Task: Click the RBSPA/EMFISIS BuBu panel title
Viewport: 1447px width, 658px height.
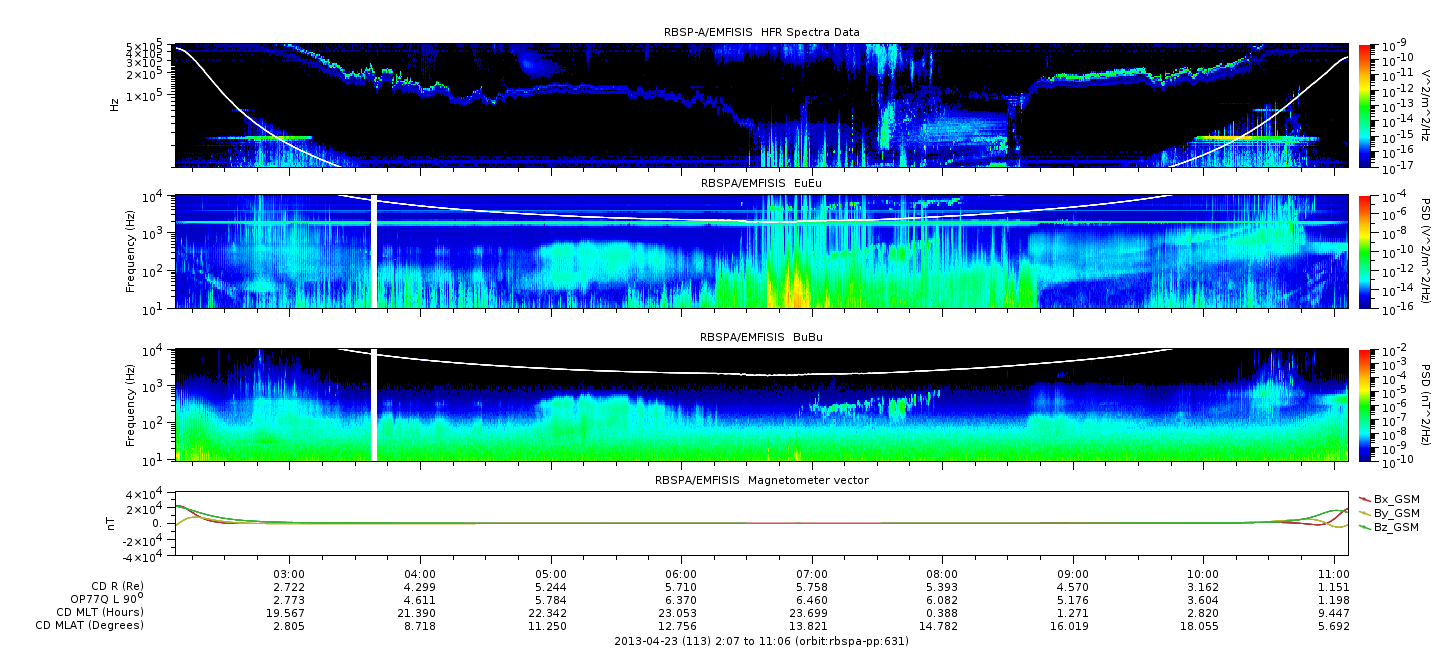Action: [761, 339]
